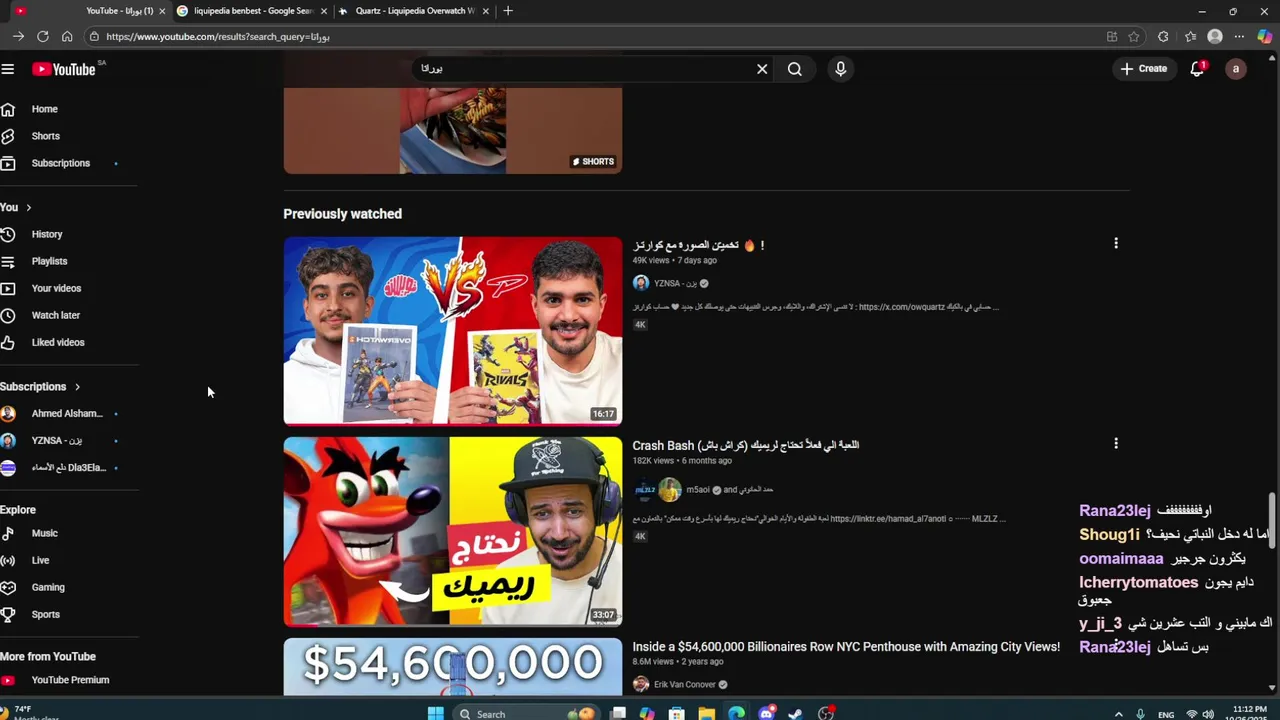This screenshot has width=1280, height=720.
Task: Open more options for Crash Bash video
Action: pyautogui.click(x=1116, y=443)
